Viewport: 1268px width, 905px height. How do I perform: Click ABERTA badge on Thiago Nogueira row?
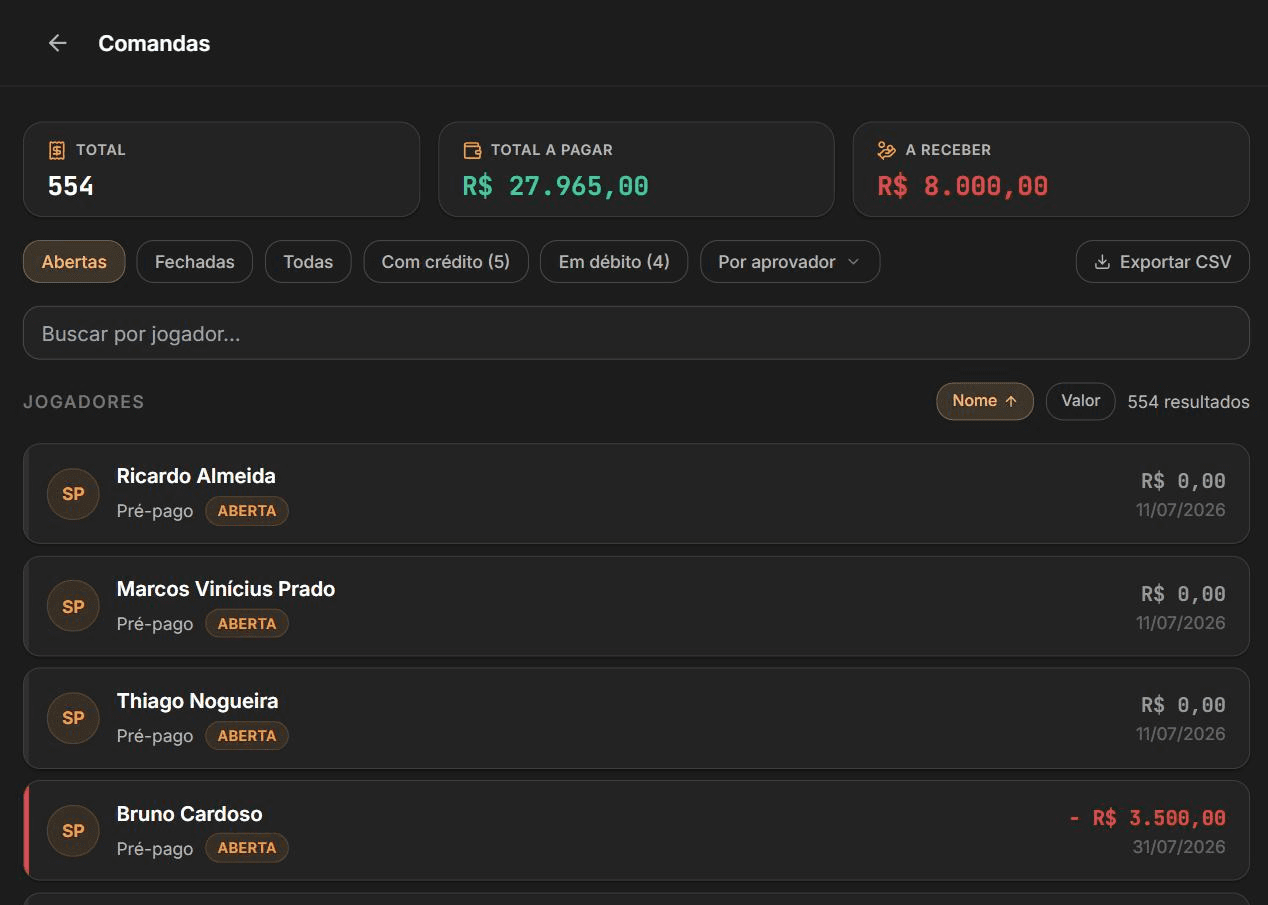coord(247,736)
